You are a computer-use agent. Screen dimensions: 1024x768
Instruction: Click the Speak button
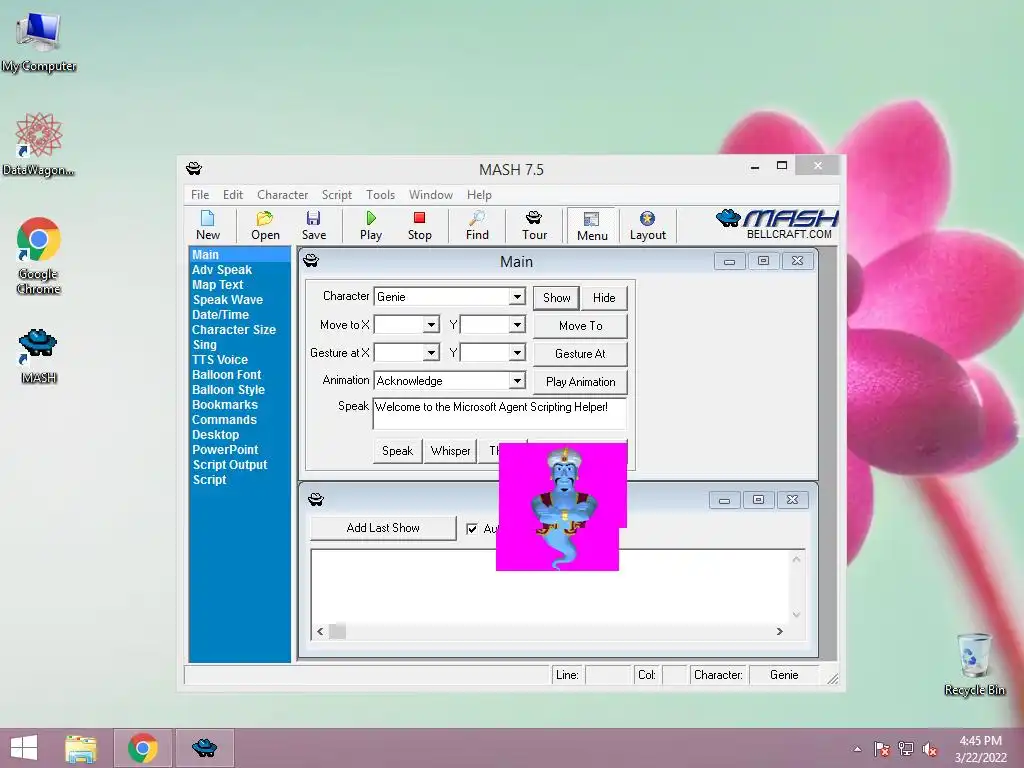pos(397,451)
